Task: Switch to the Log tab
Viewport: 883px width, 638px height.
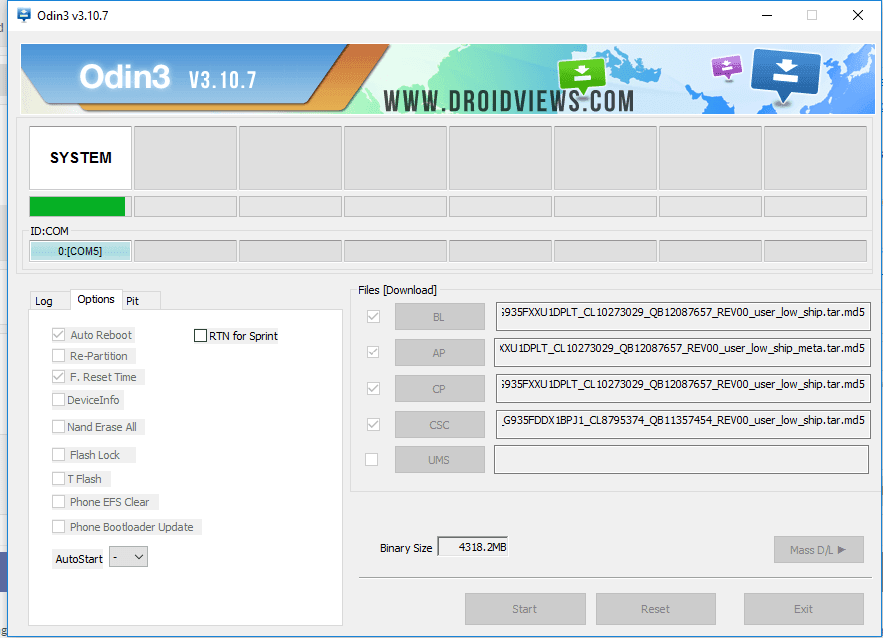Action: (x=44, y=301)
